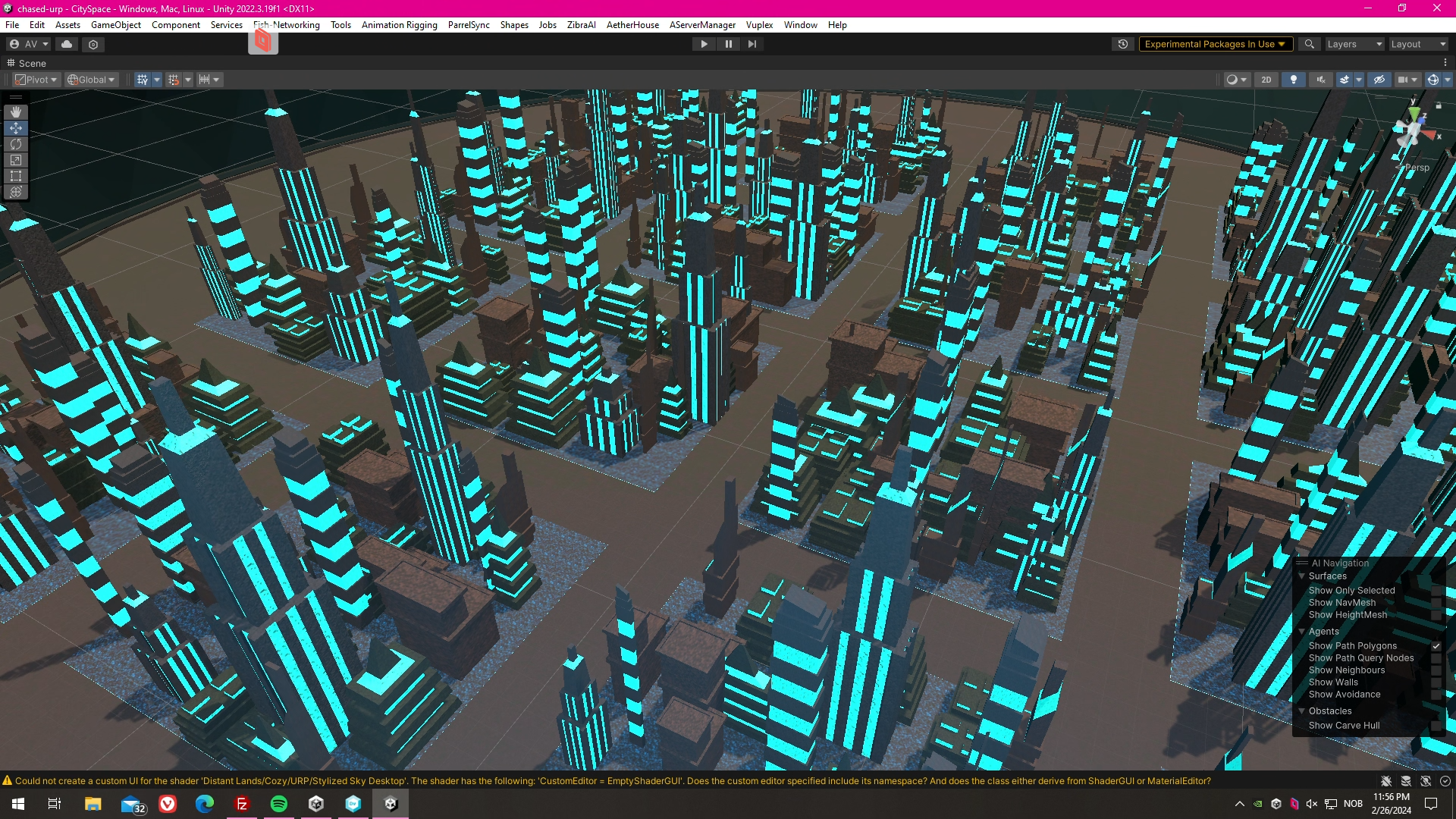This screenshot has height=819, width=1456.
Task: Click the Undo History icon
Action: click(1123, 44)
